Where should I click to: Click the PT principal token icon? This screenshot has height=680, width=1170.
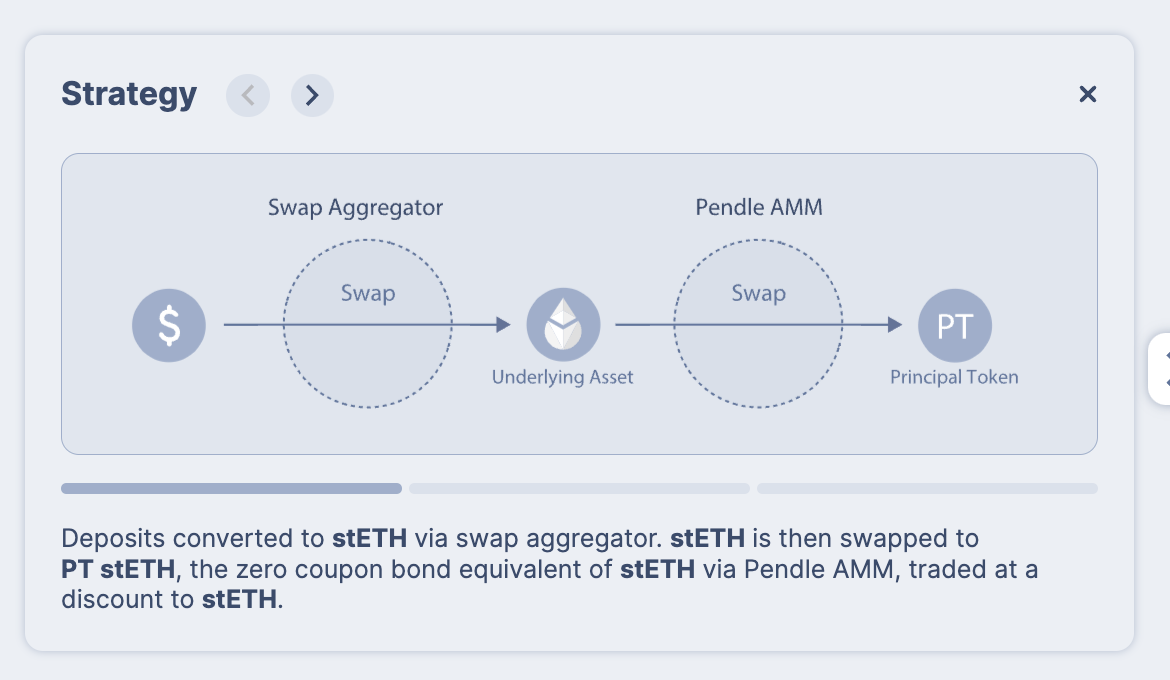954,325
